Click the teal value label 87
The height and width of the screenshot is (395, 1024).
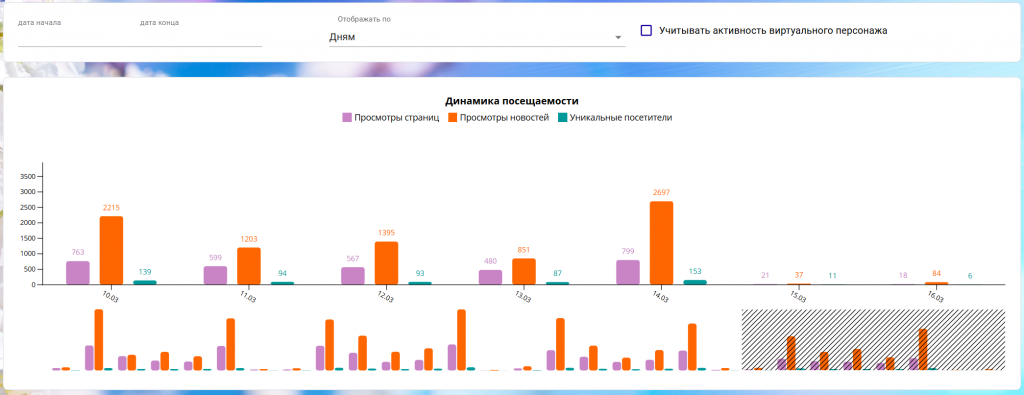coord(558,274)
